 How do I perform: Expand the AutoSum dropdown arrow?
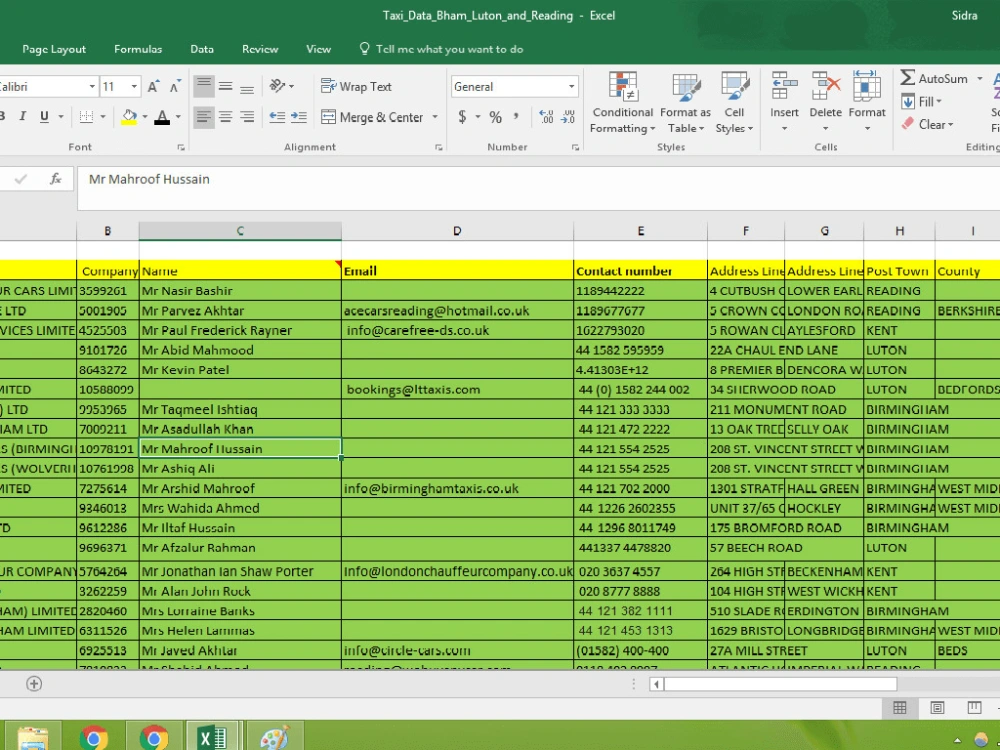point(980,78)
